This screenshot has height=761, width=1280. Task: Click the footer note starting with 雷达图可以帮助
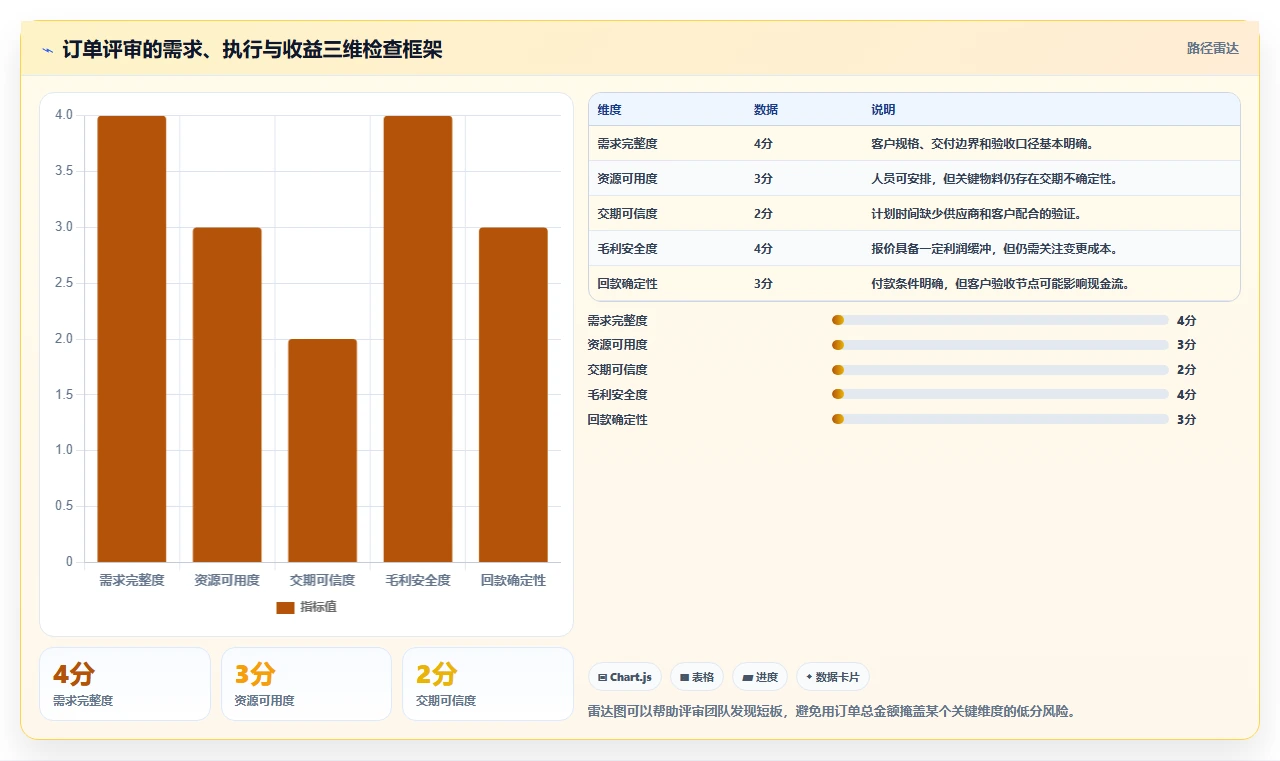click(831, 712)
